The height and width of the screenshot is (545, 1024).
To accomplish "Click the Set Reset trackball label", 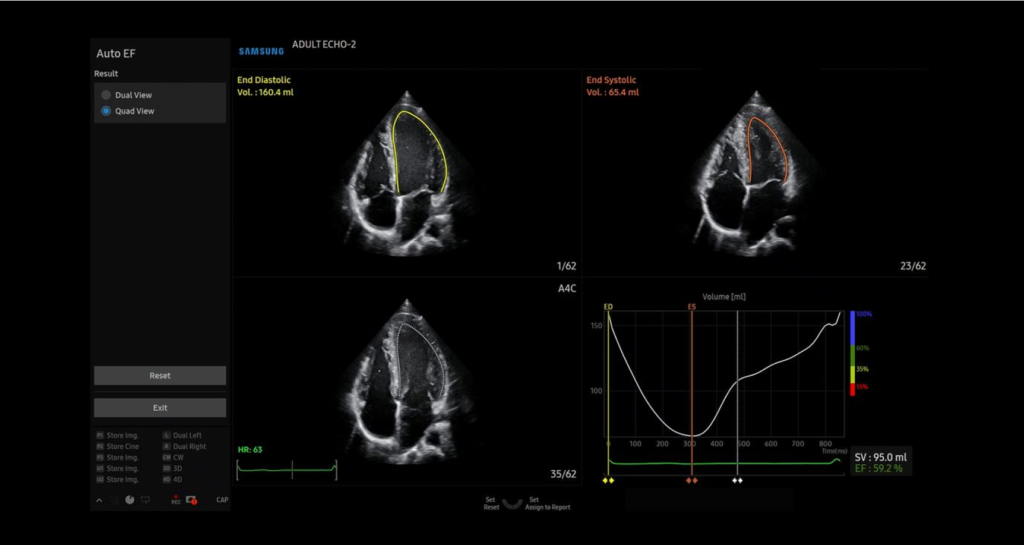I will 492,503.
